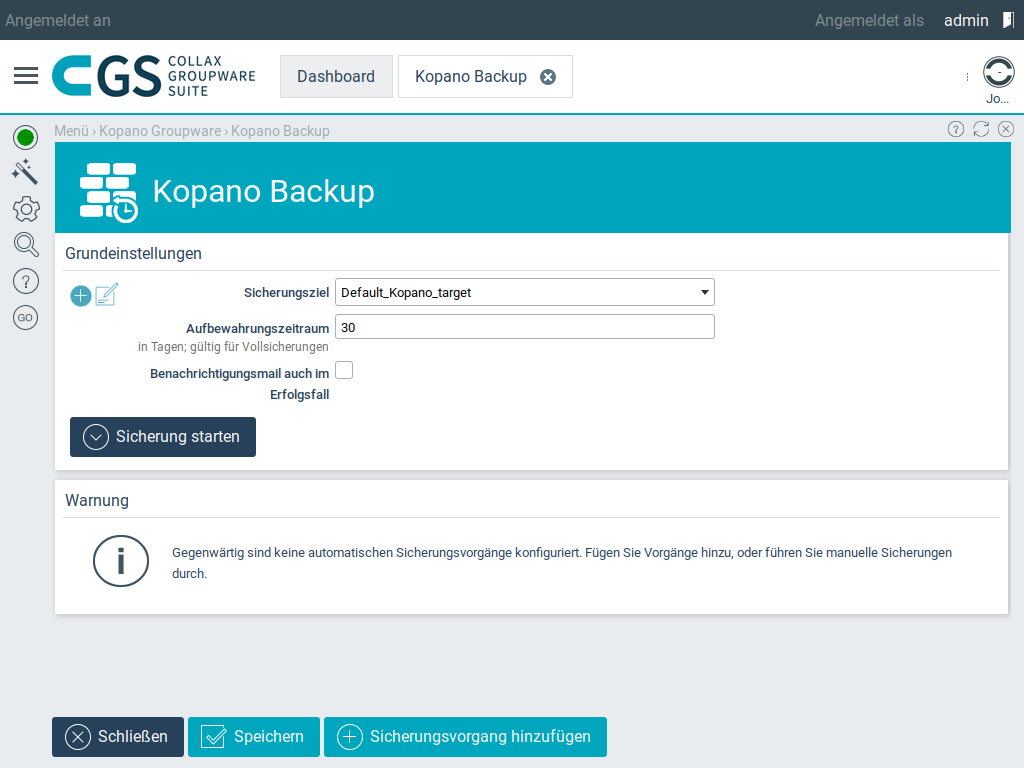This screenshot has width=1024, height=768.
Task: Go to Menü breadcrumb
Action: [x=71, y=131]
